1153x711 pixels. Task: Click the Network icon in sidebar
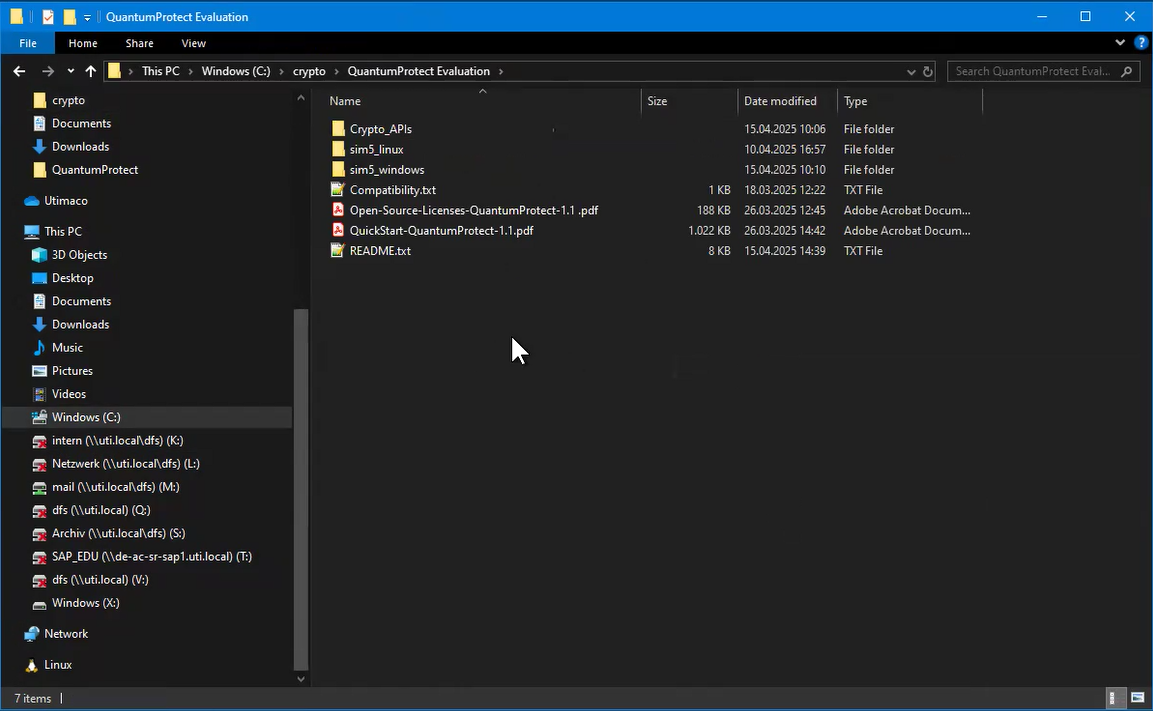tap(32, 634)
